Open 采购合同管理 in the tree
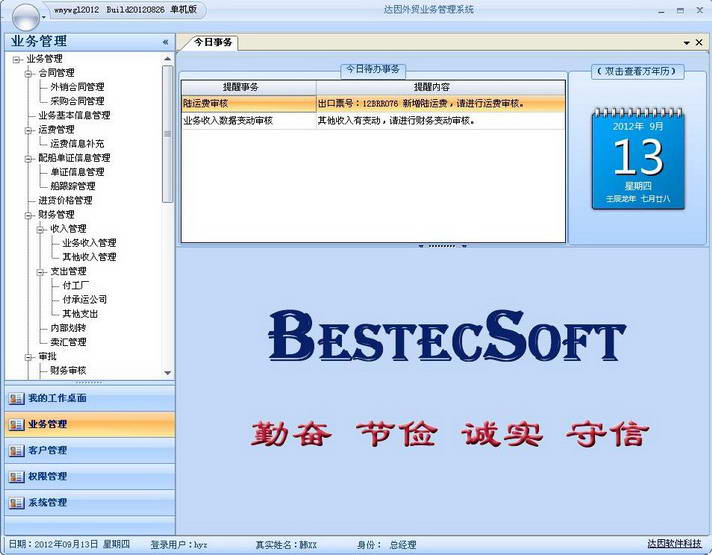Screen dimensions: 712x555 [x=77, y=101]
